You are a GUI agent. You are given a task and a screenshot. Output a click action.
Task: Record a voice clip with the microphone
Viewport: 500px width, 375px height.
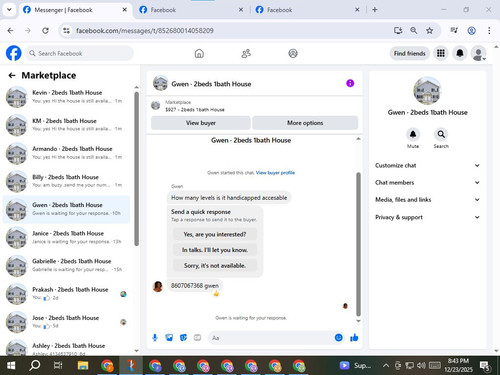(x=155, y=338)
